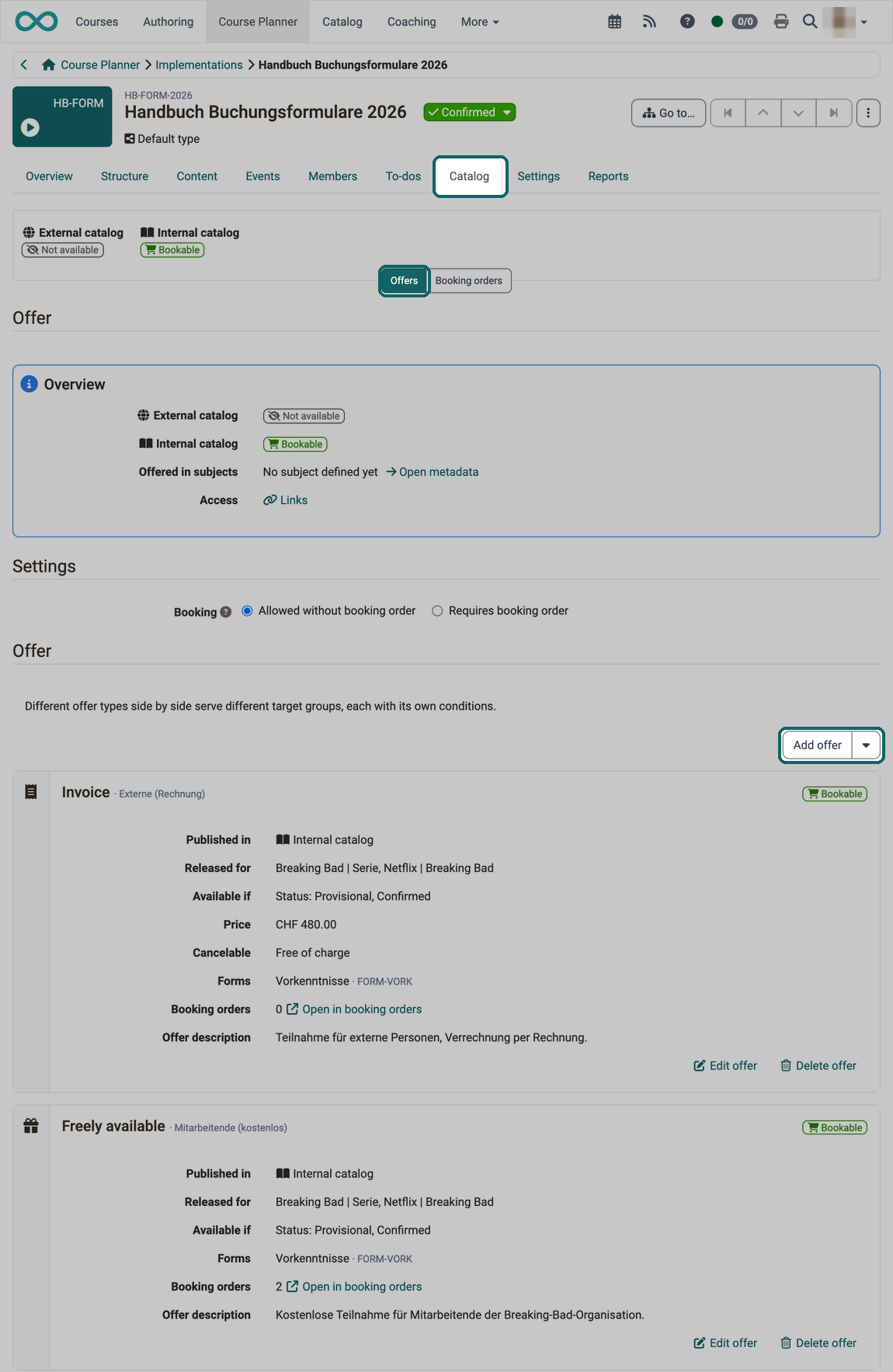Open Freely available booking orders link
893x1372 pixels.
(x=354, y=1287)
